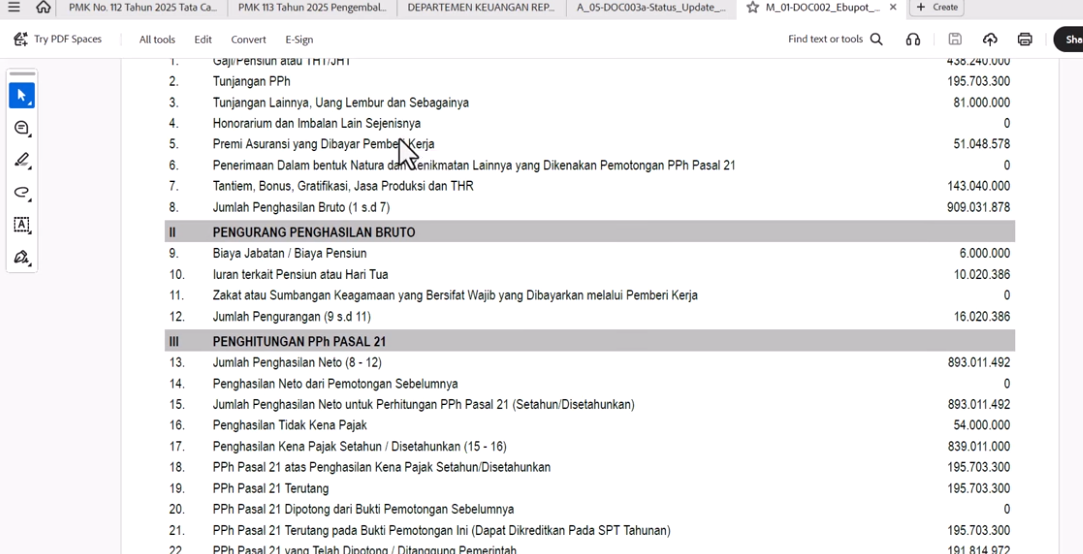Print the document using printer icon
Image resolution: width=1083 pixels, height=554 pixels.
coord(1025,39)
